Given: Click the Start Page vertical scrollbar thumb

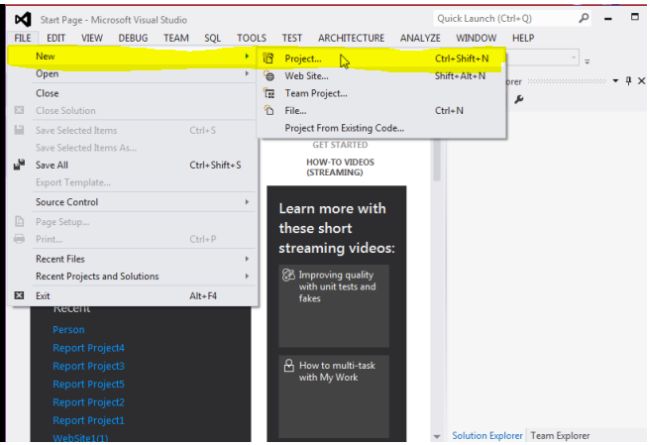Looking at the screenshot, I should (437, 160).
